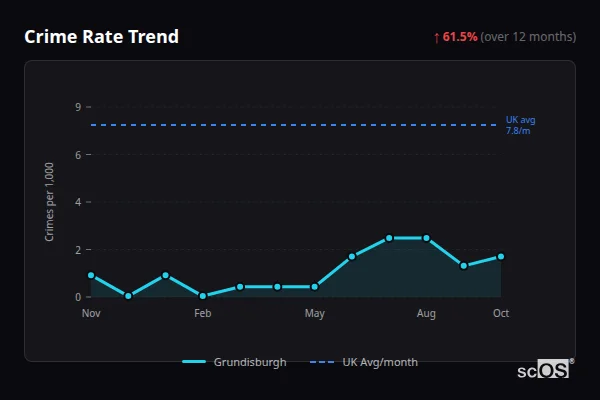Click the y-axis label 9
600x400 pixels.
click(78, 107)
